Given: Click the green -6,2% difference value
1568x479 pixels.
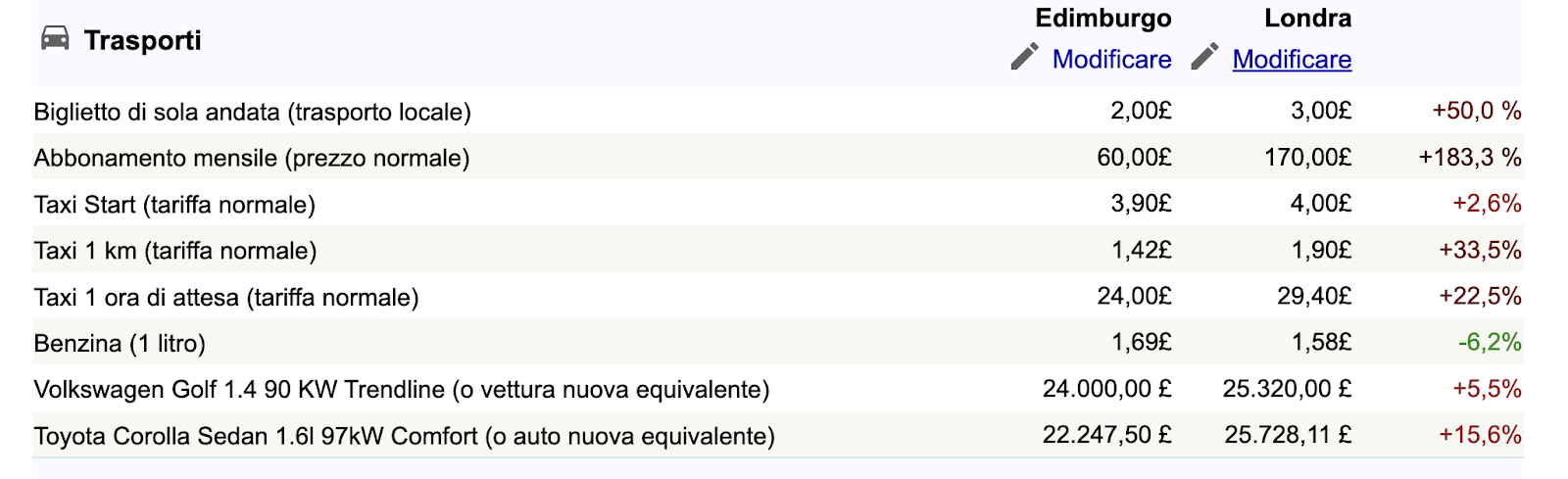Looking at the screenshot, I should click(1490, 343).
